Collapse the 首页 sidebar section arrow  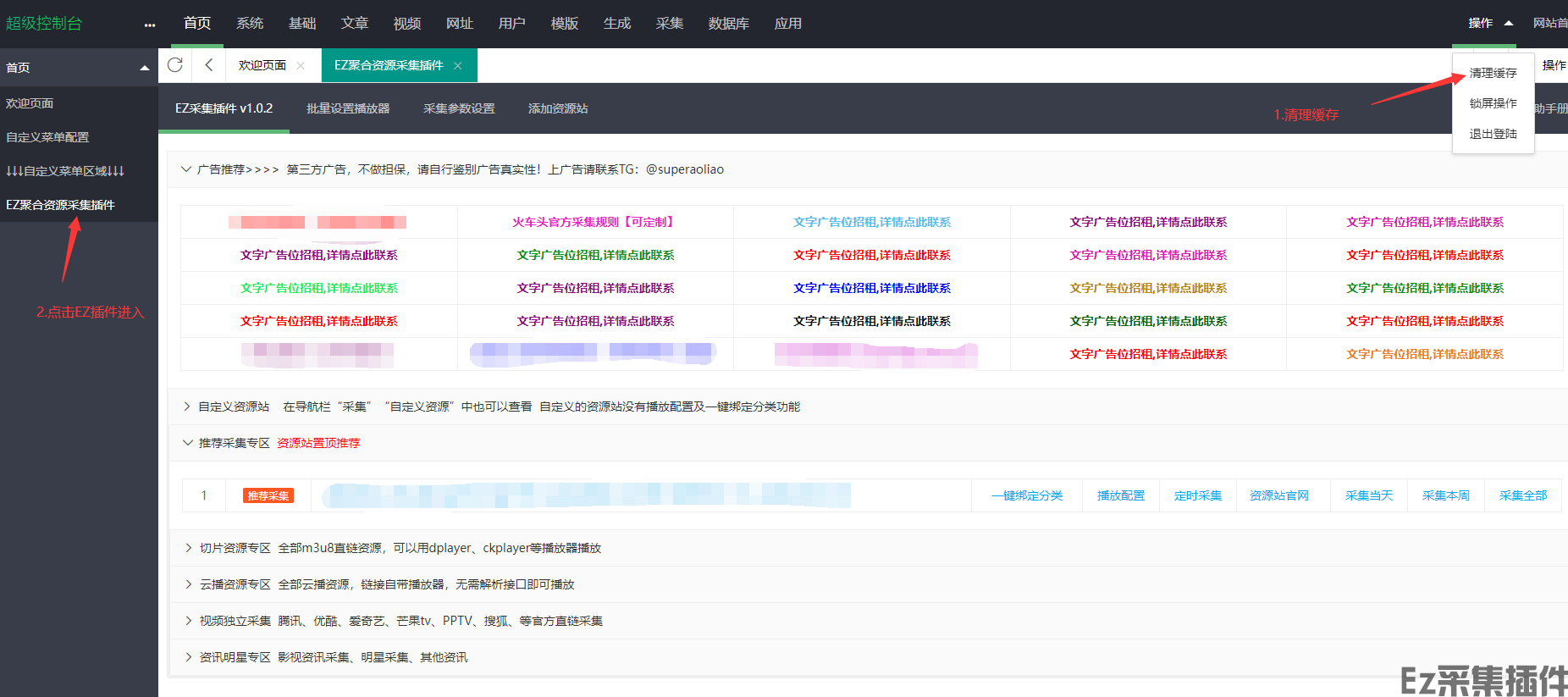(x=145, y=68)
